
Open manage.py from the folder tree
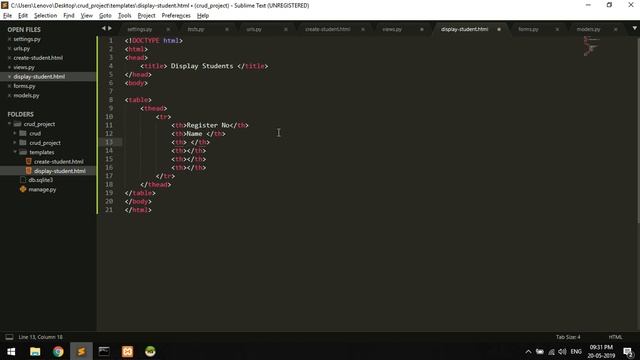42,189
